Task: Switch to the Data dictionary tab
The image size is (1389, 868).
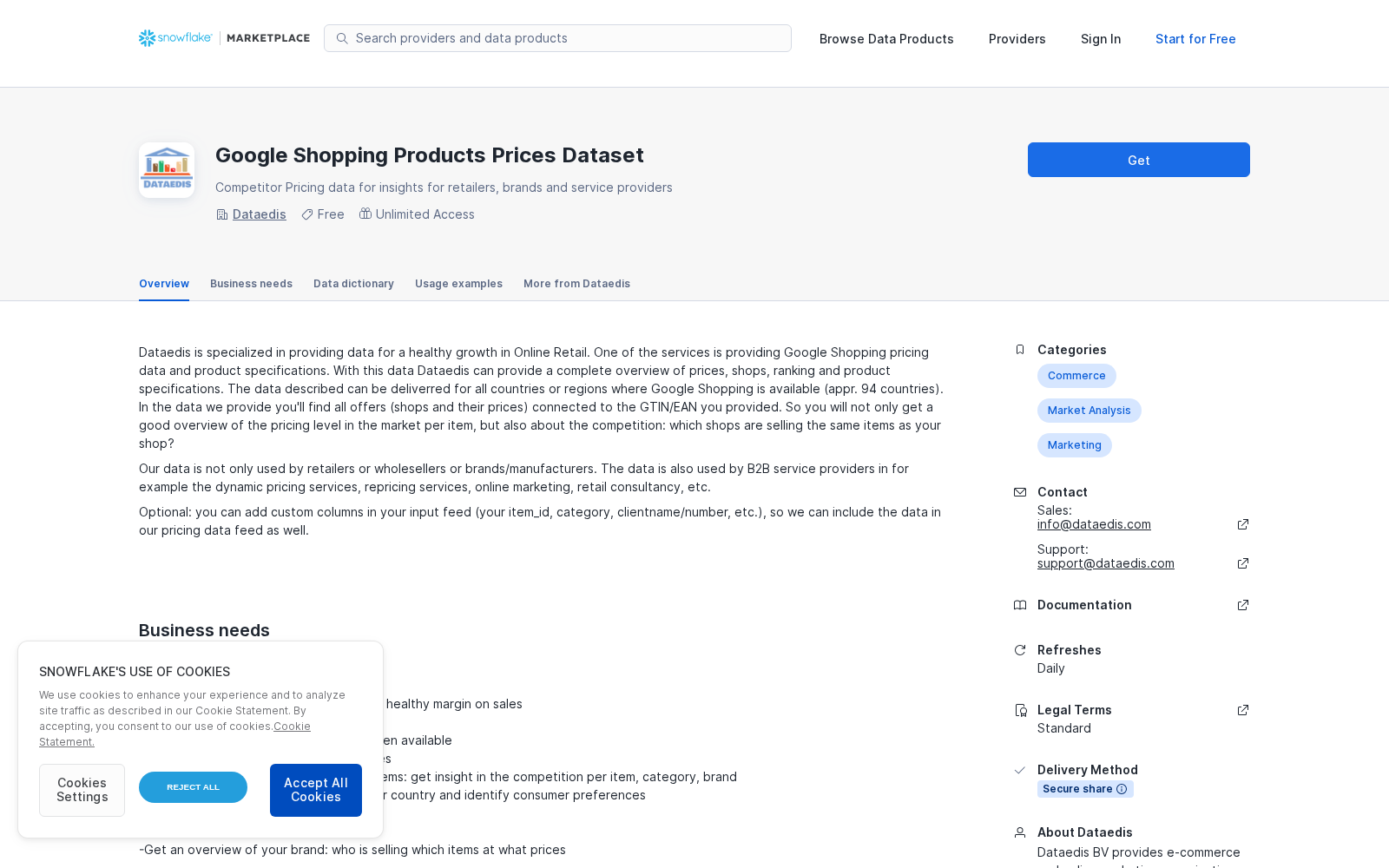Action: point(353,284)
